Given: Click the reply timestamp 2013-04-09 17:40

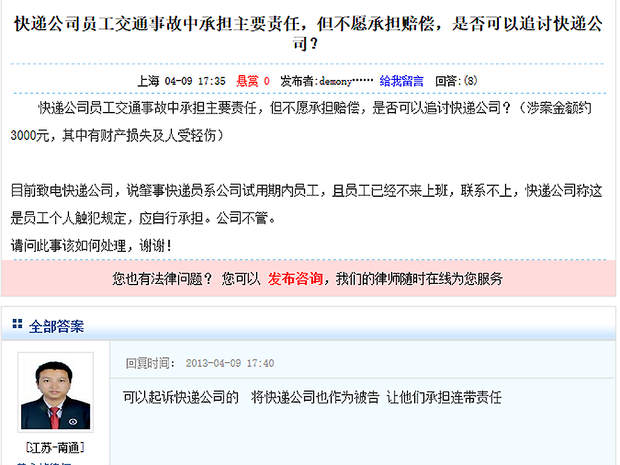Looking at the screenshot, I should coord(230,363).
